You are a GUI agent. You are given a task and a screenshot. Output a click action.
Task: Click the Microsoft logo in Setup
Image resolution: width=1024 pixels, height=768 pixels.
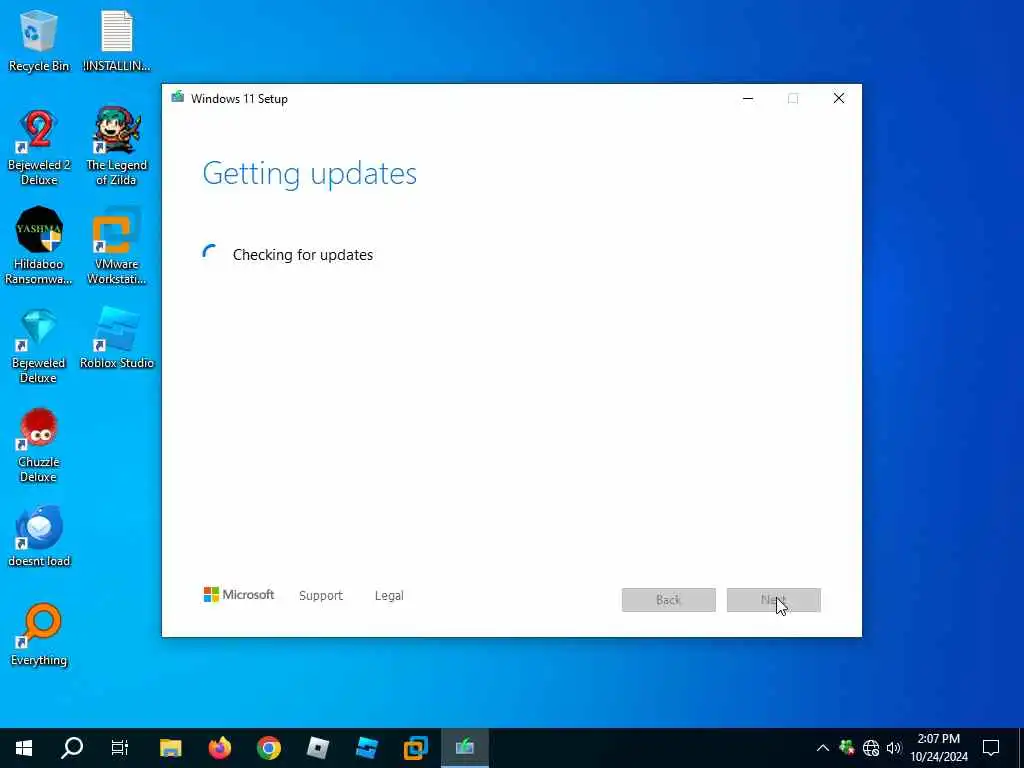coord(238,595)
